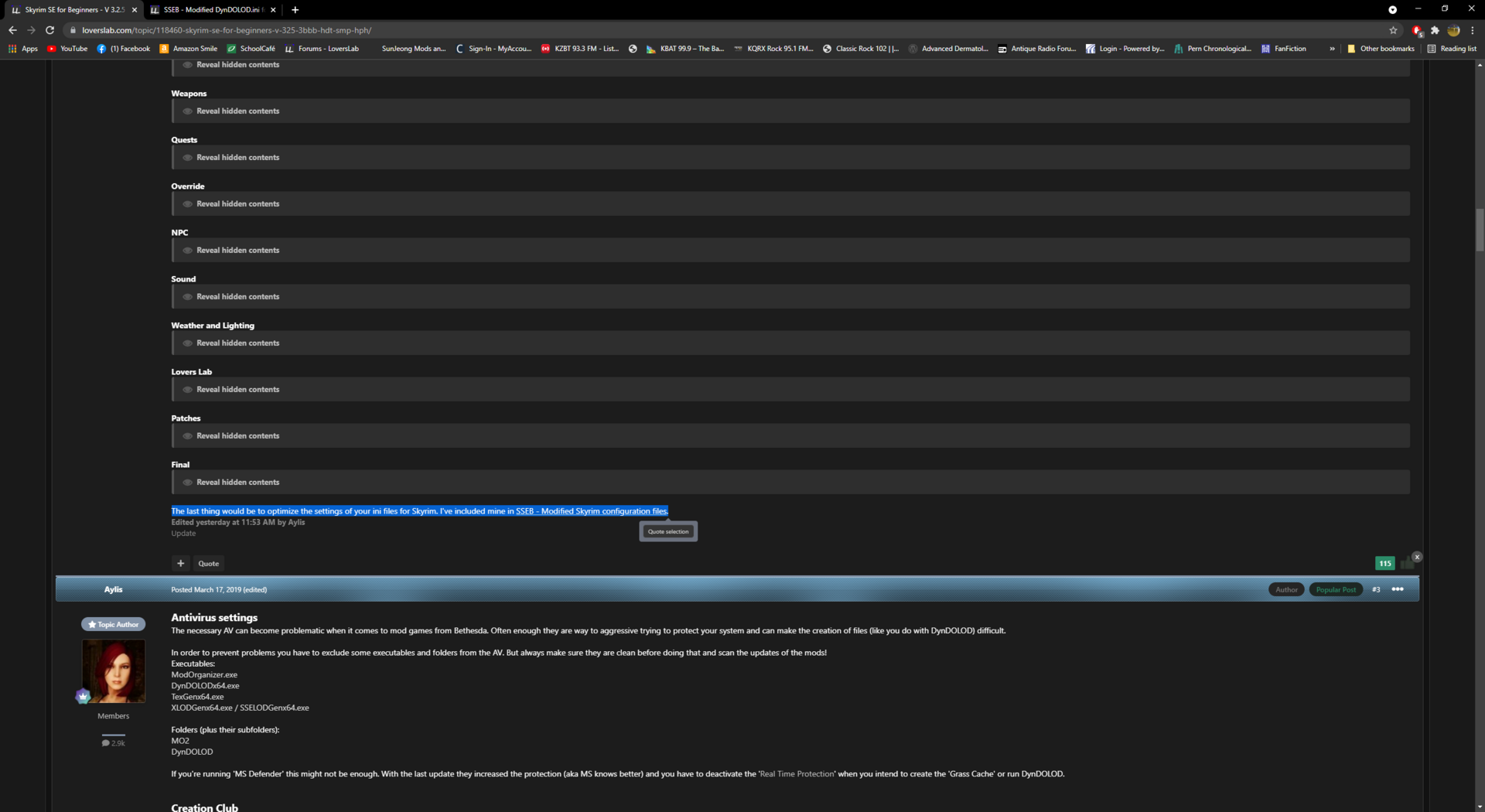
Task: Open the Aylis username in the post header
Action: click(x=113, y=589)
